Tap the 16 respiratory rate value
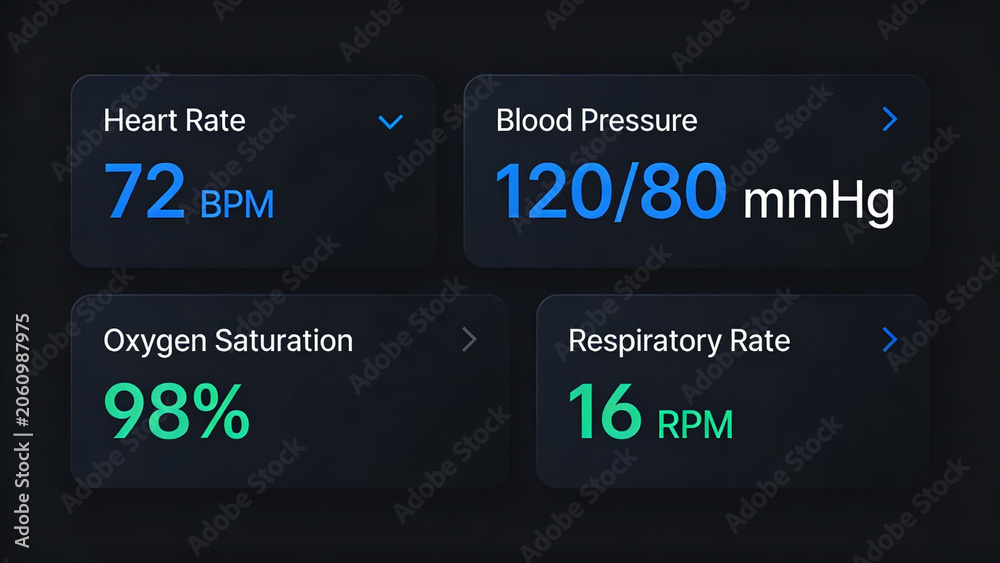The width and height of the screenshot is (1000, 563). [605, 411]
